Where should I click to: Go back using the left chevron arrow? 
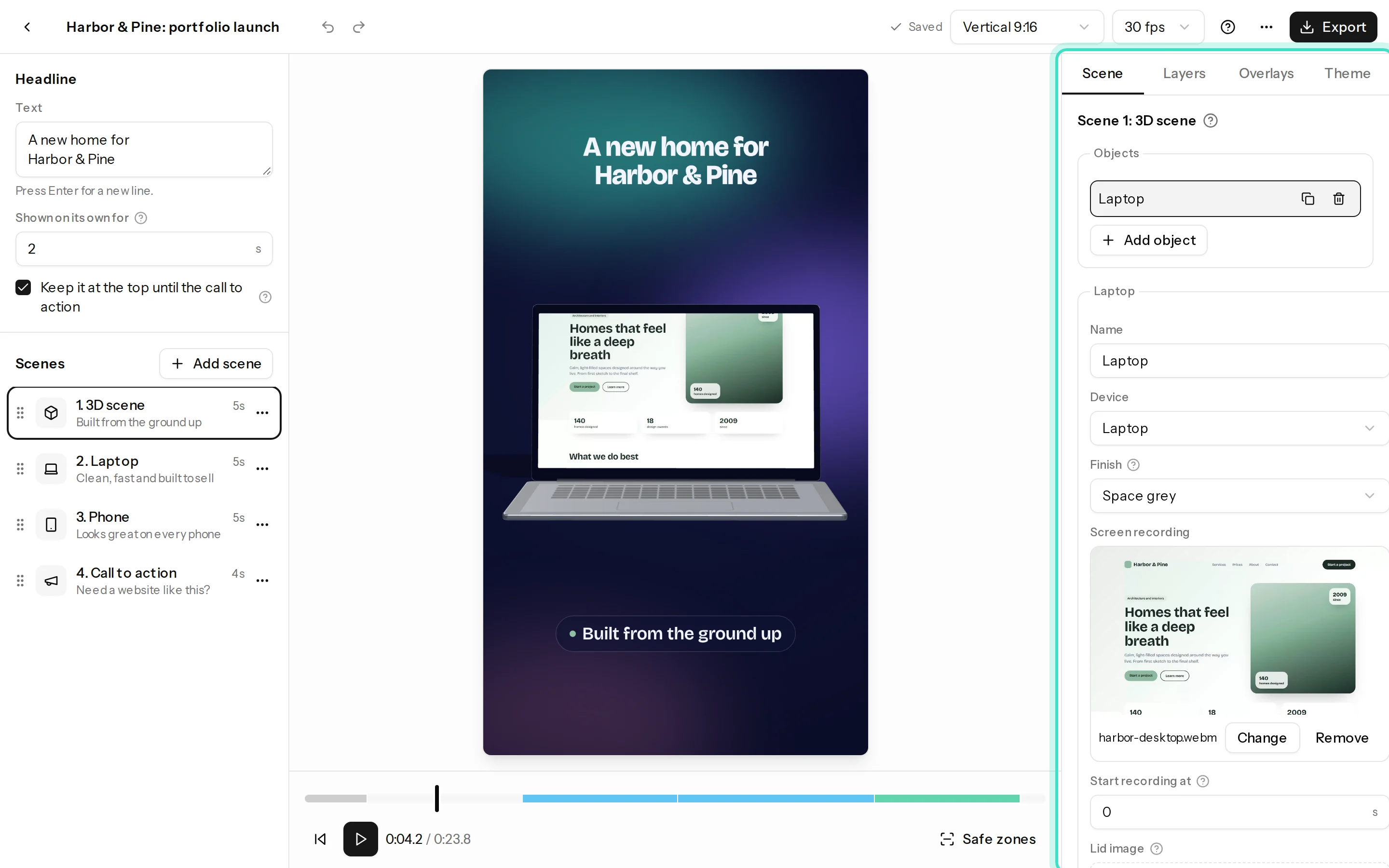click(x=27, y=27)
